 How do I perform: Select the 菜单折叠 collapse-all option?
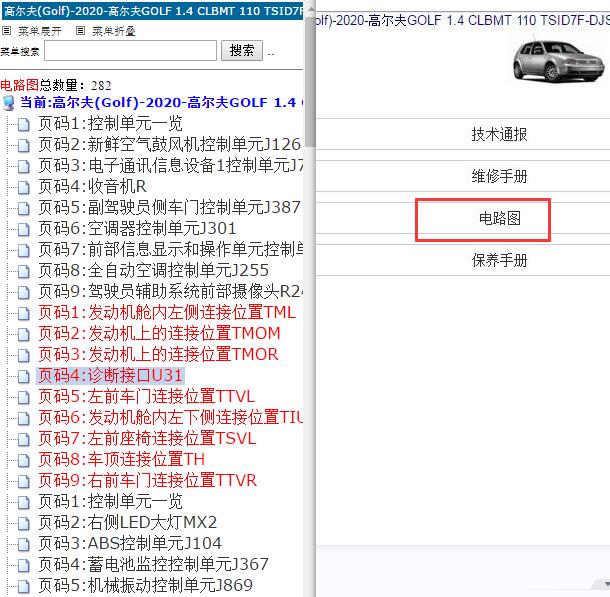(114, 31)
